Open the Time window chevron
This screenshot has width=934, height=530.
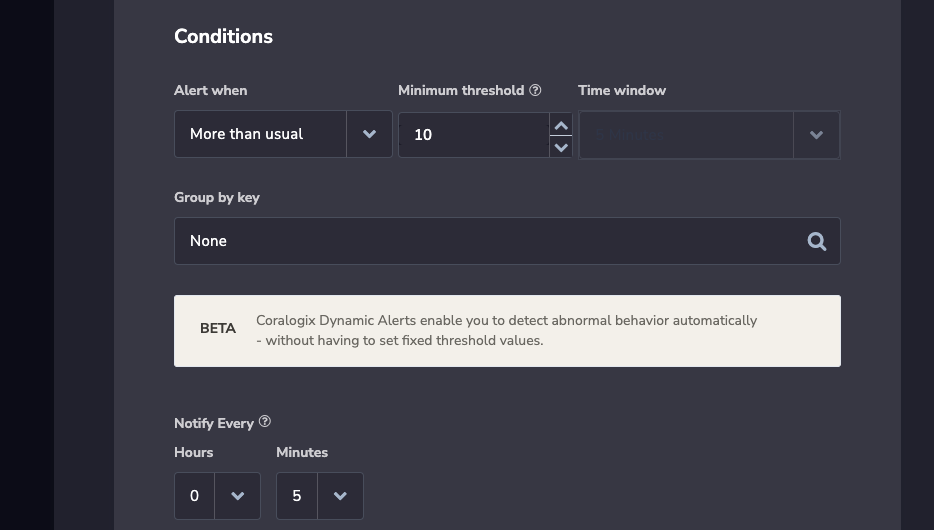[816, 135]
